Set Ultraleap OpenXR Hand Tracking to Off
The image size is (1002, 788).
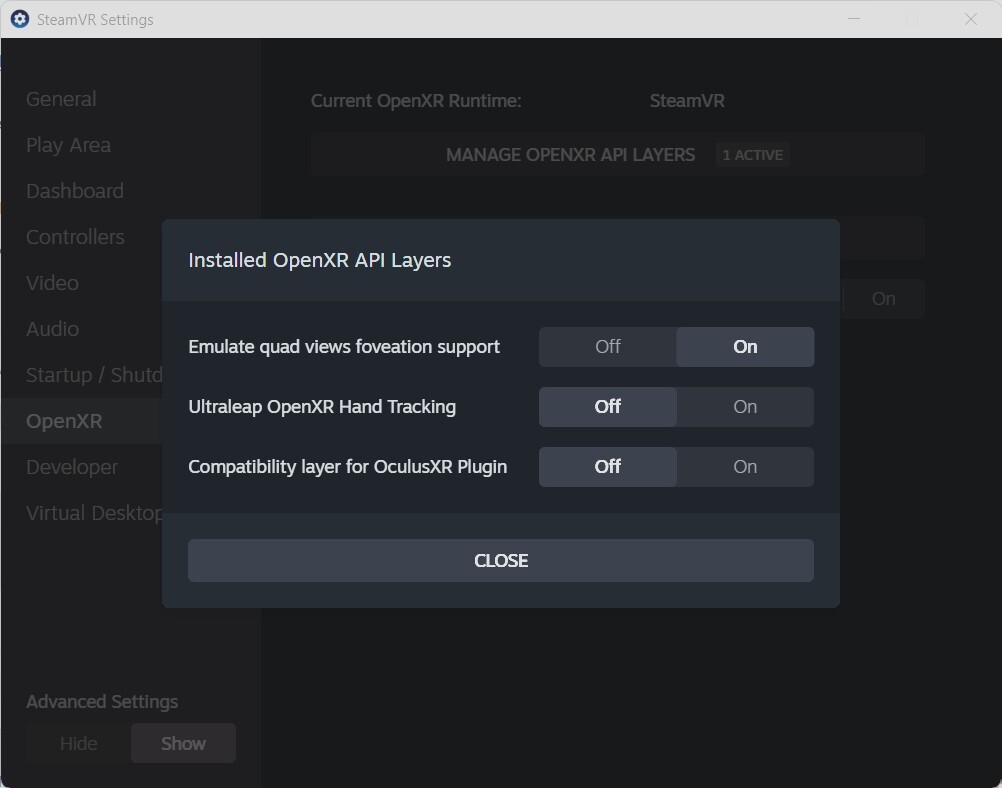(x=608, y=407)
